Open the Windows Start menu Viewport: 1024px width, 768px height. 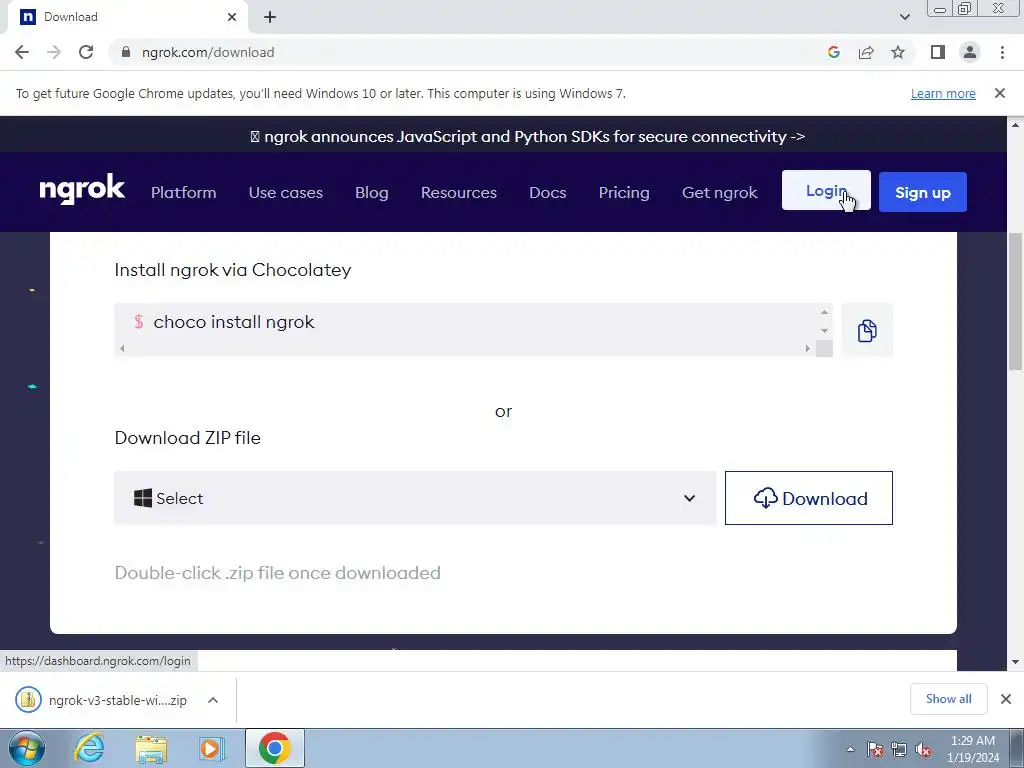(x=27, y=748)
